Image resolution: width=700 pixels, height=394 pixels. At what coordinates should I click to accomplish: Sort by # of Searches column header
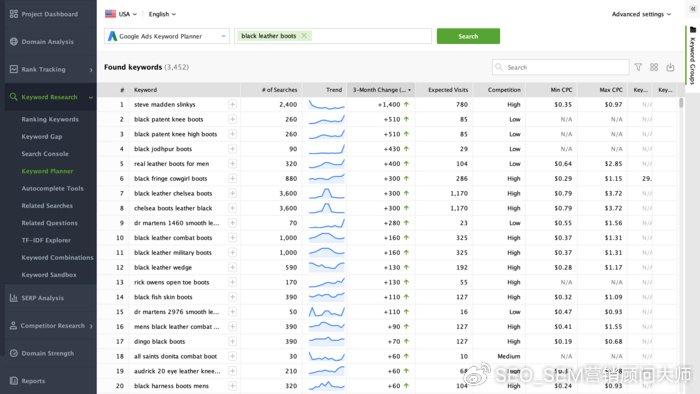pyautogui.click(x=271, y=90)
